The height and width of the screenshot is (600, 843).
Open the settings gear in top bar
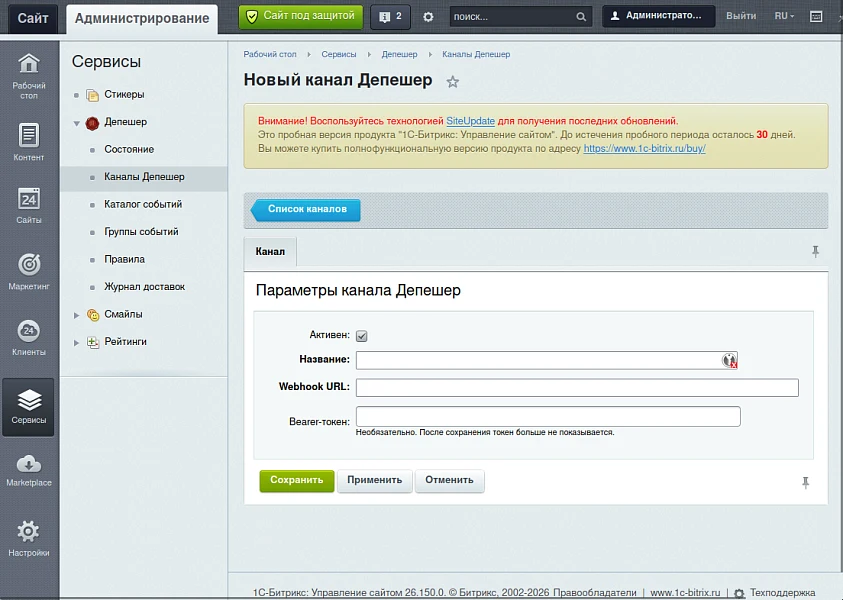click(428, 17)
